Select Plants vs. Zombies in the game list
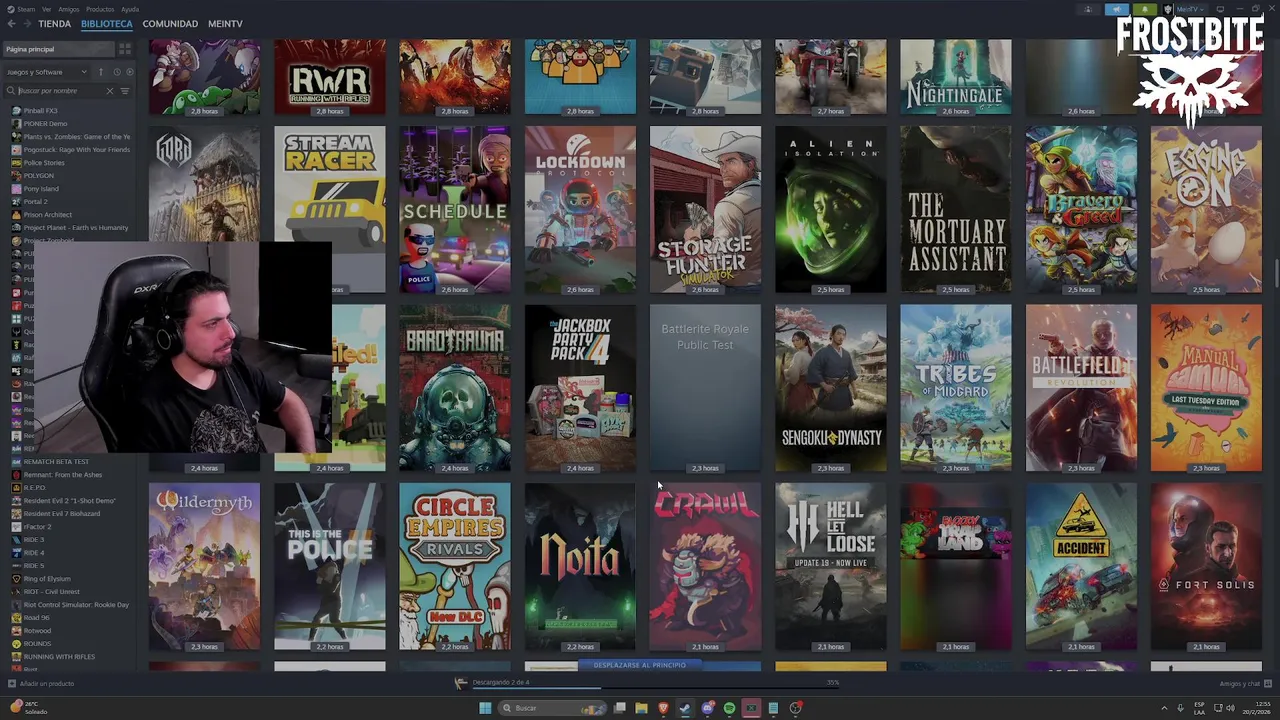Screen dimensions: 1280x720 click(71, 137)
